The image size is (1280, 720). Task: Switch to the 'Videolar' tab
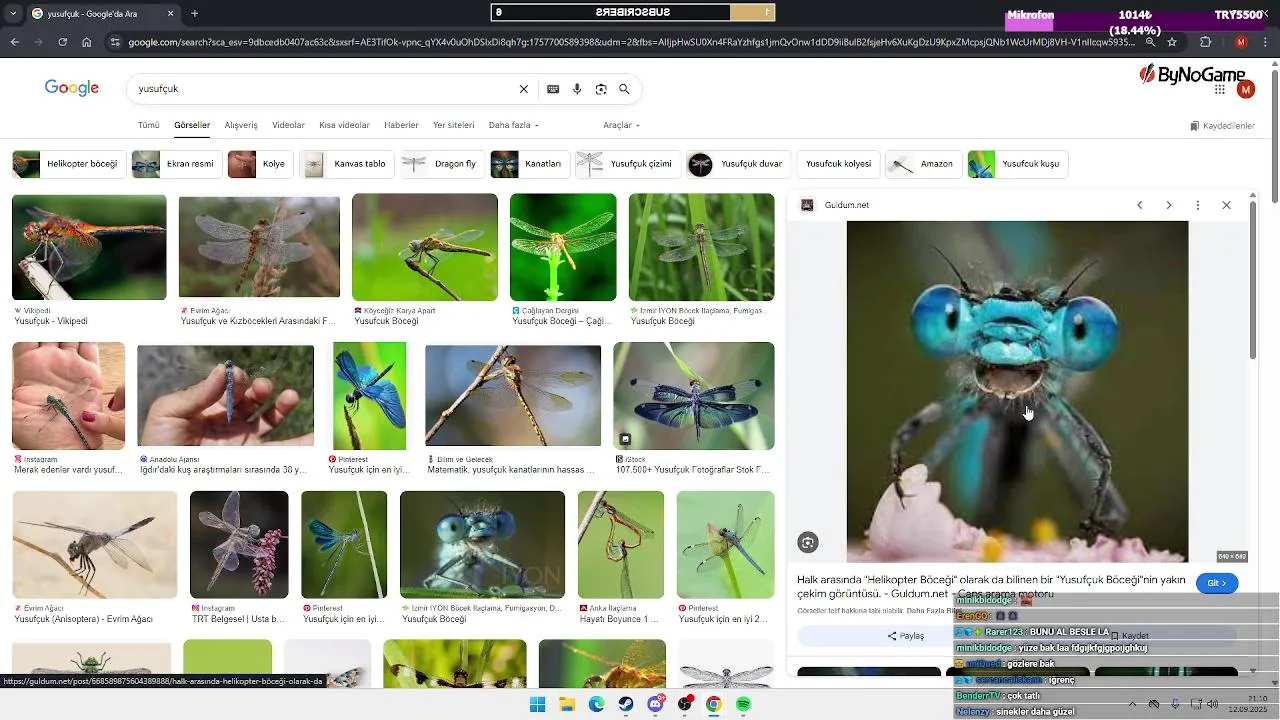click(x=288, y=125)
